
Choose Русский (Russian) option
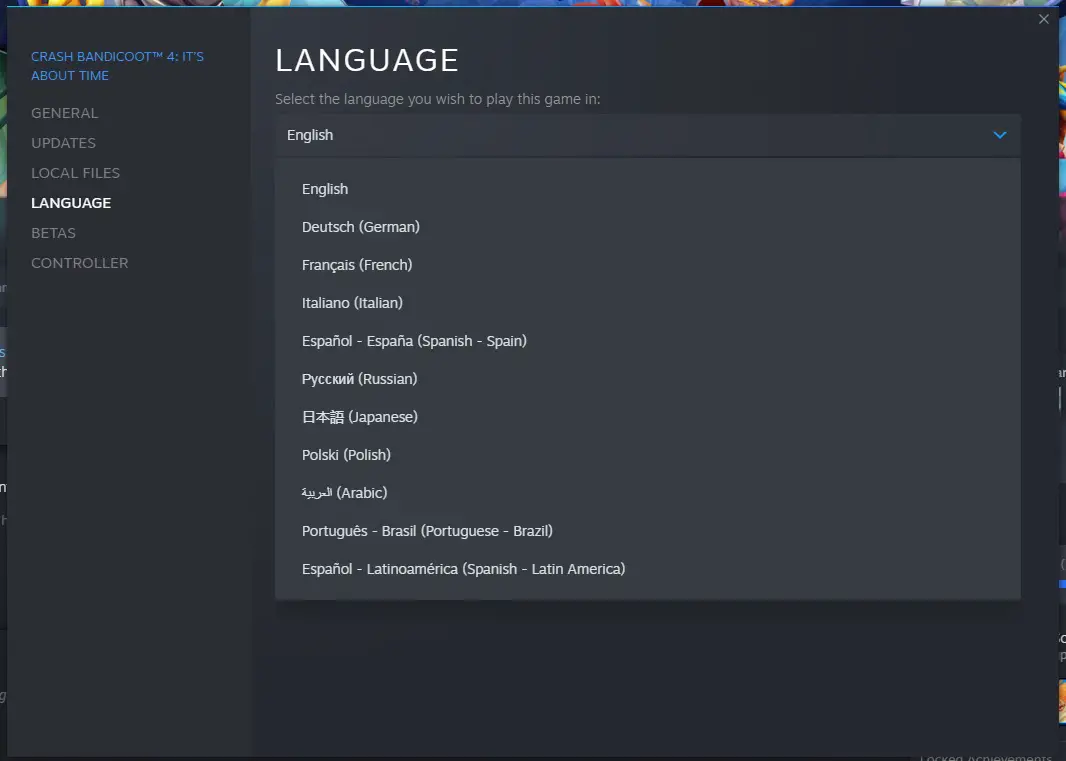point(647,379)
